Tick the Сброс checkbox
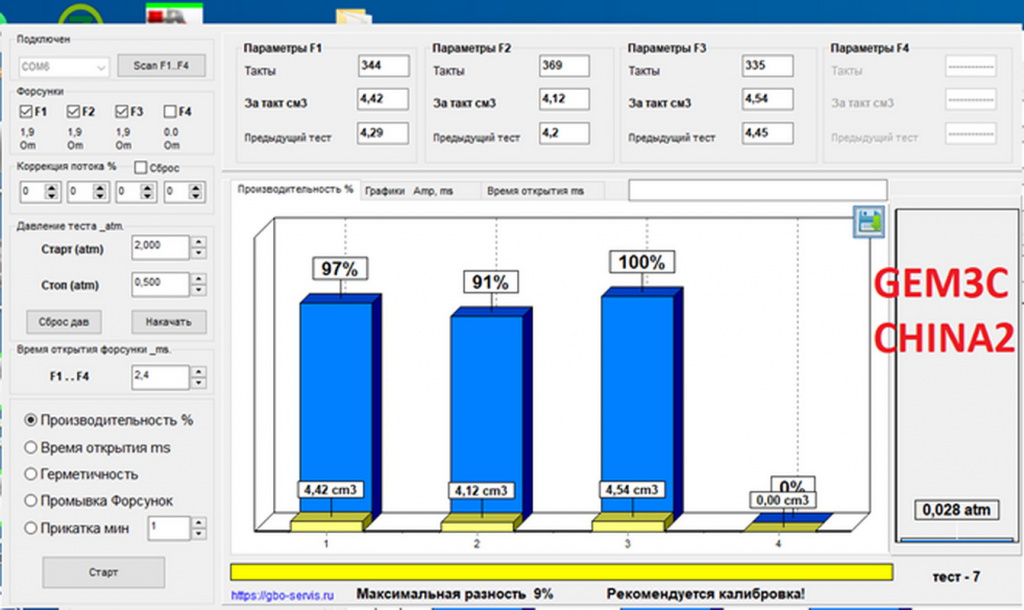Screen dimensions: 1024x610 (140, 168)
